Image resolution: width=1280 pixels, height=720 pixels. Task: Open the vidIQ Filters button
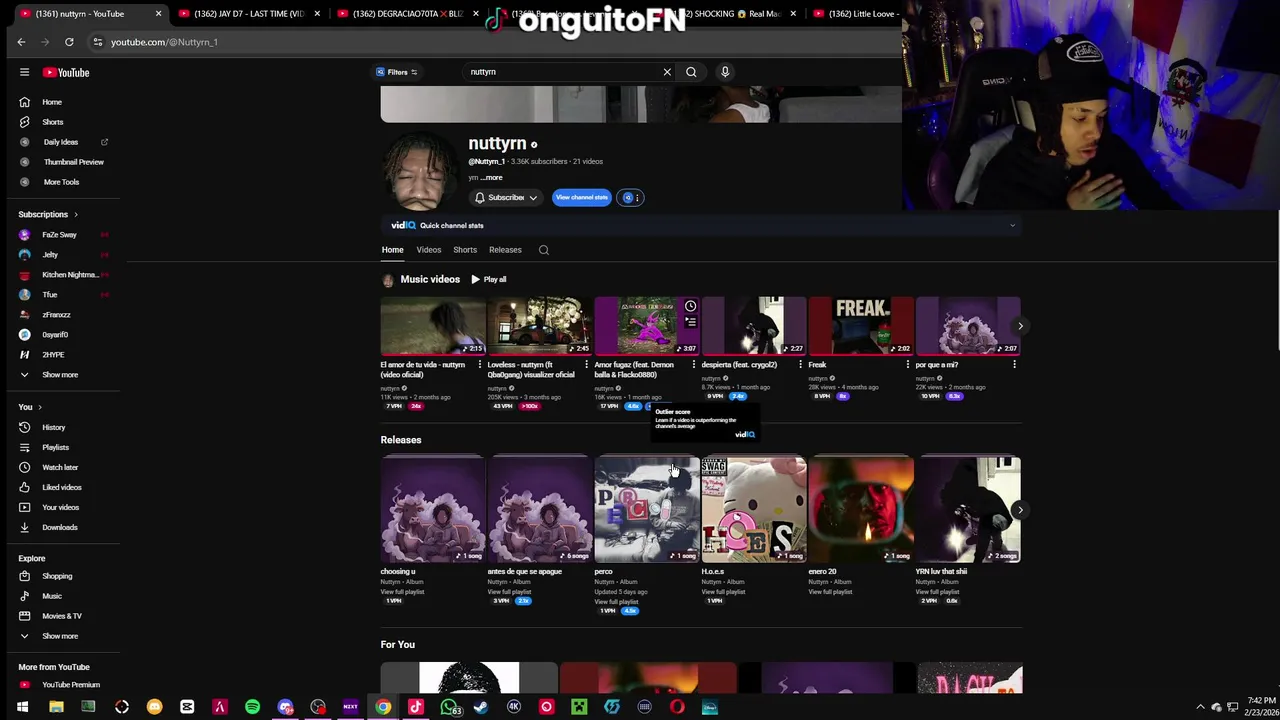click(397, 72)
